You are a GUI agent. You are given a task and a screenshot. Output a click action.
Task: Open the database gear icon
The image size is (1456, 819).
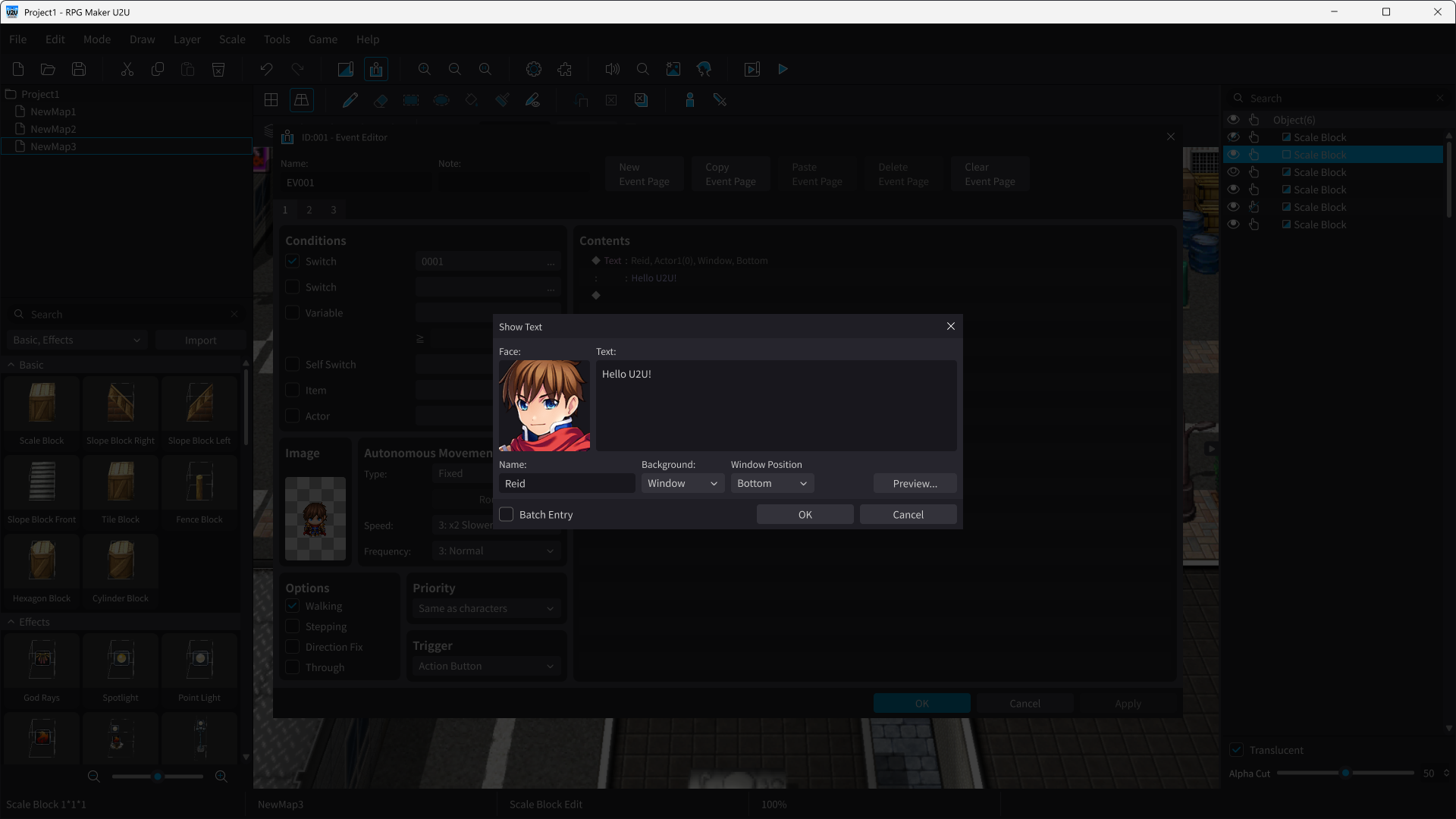point(534,69)
